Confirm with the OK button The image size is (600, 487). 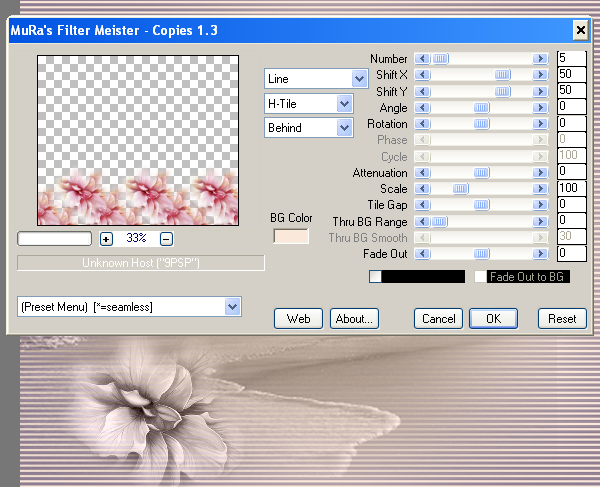494,319
